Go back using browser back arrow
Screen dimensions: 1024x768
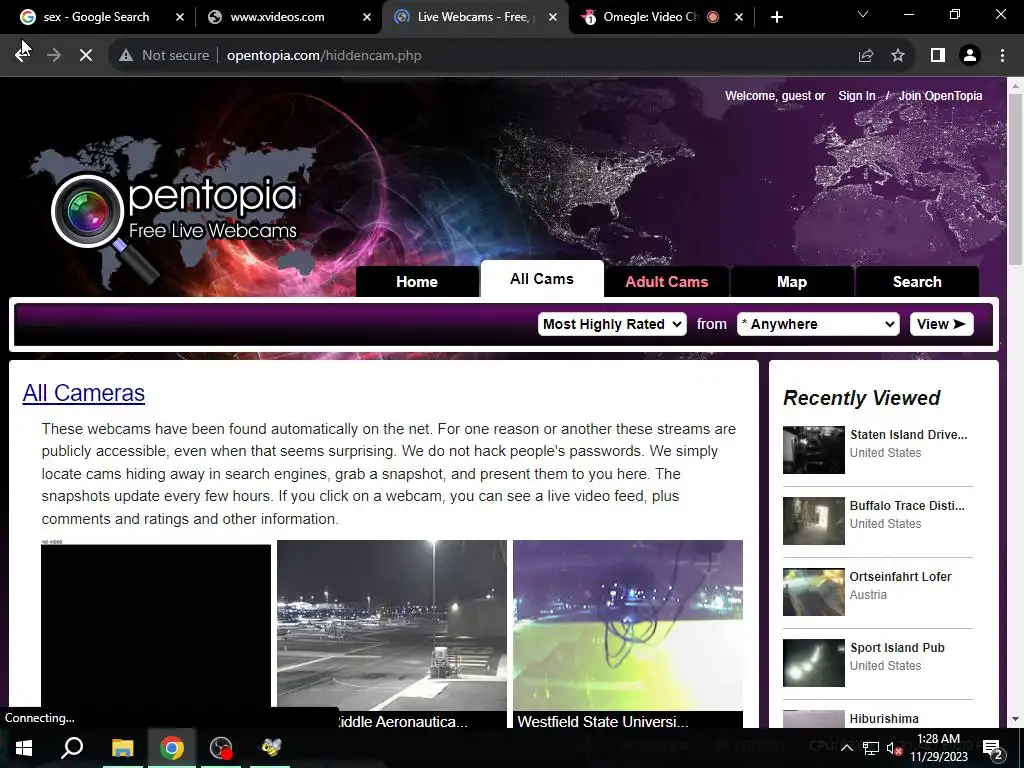[23, 56]
